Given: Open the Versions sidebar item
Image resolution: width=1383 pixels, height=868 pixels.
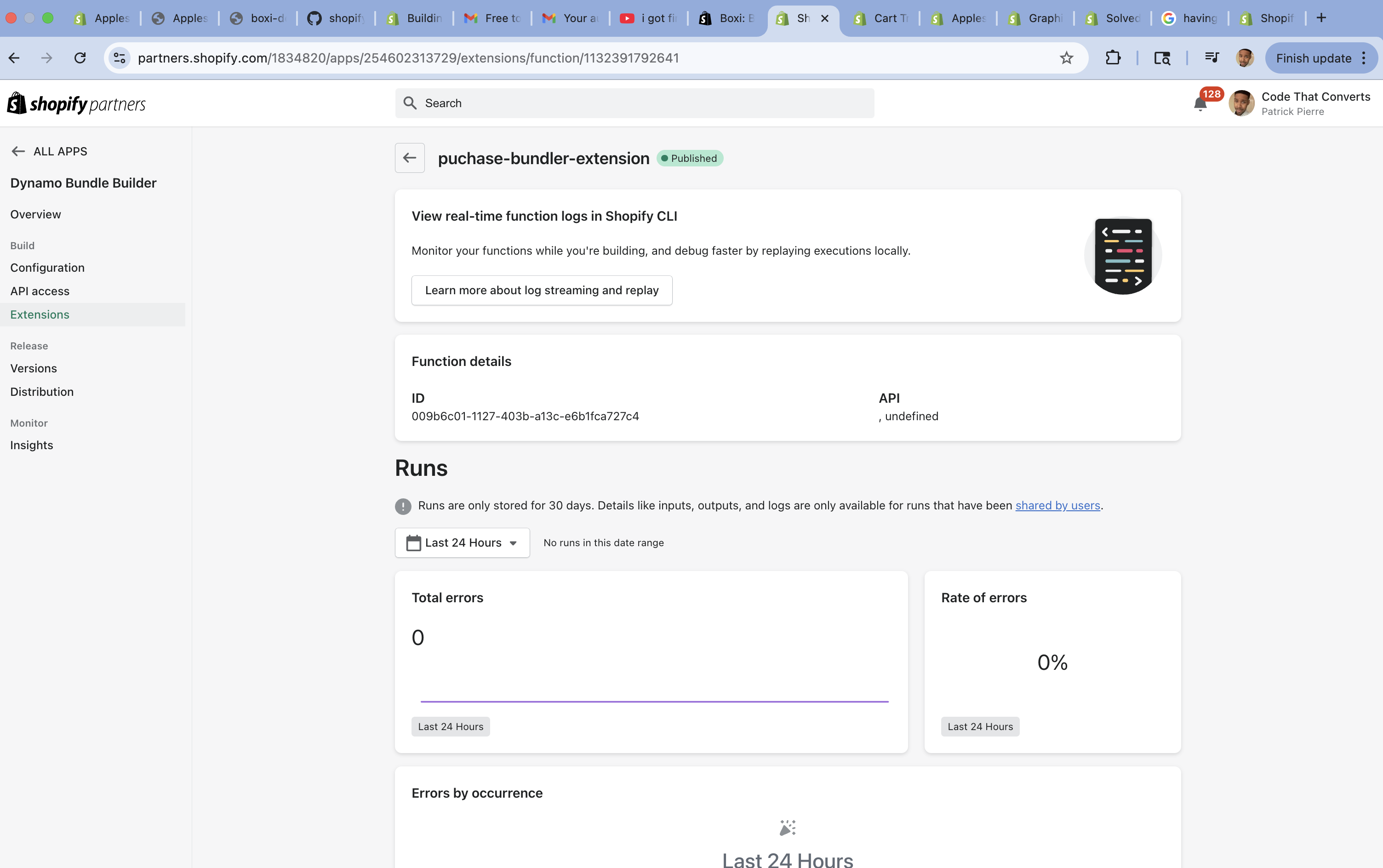Looking at the screenshot, I should pyautogui.click(x=33, y=369).
